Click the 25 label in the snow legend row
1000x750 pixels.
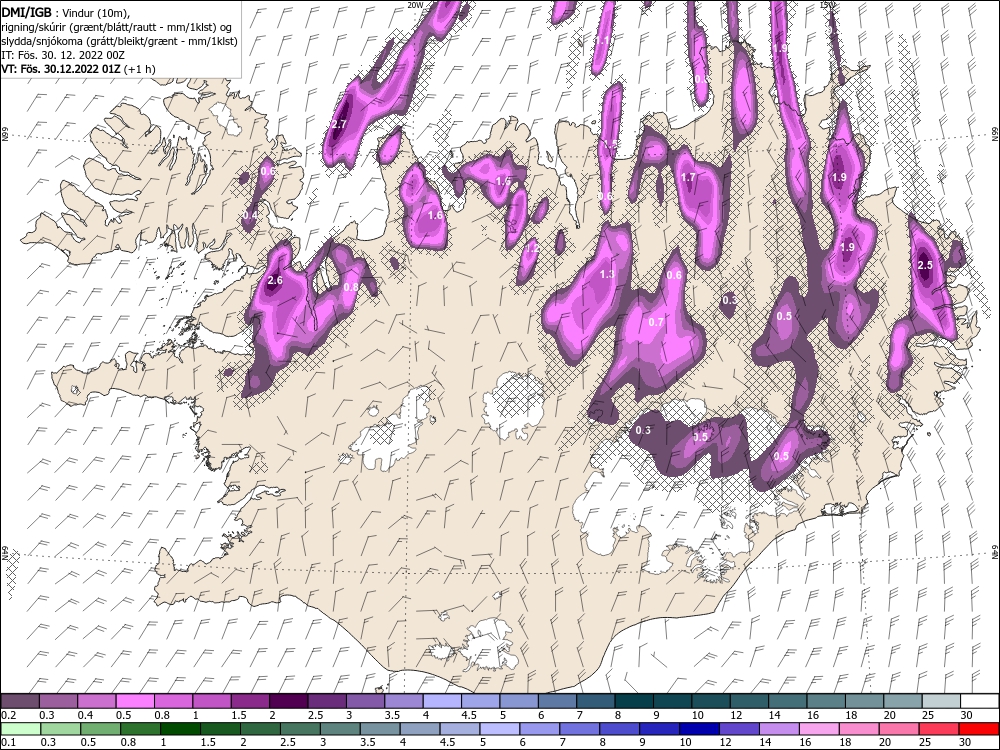pos(929,715)
